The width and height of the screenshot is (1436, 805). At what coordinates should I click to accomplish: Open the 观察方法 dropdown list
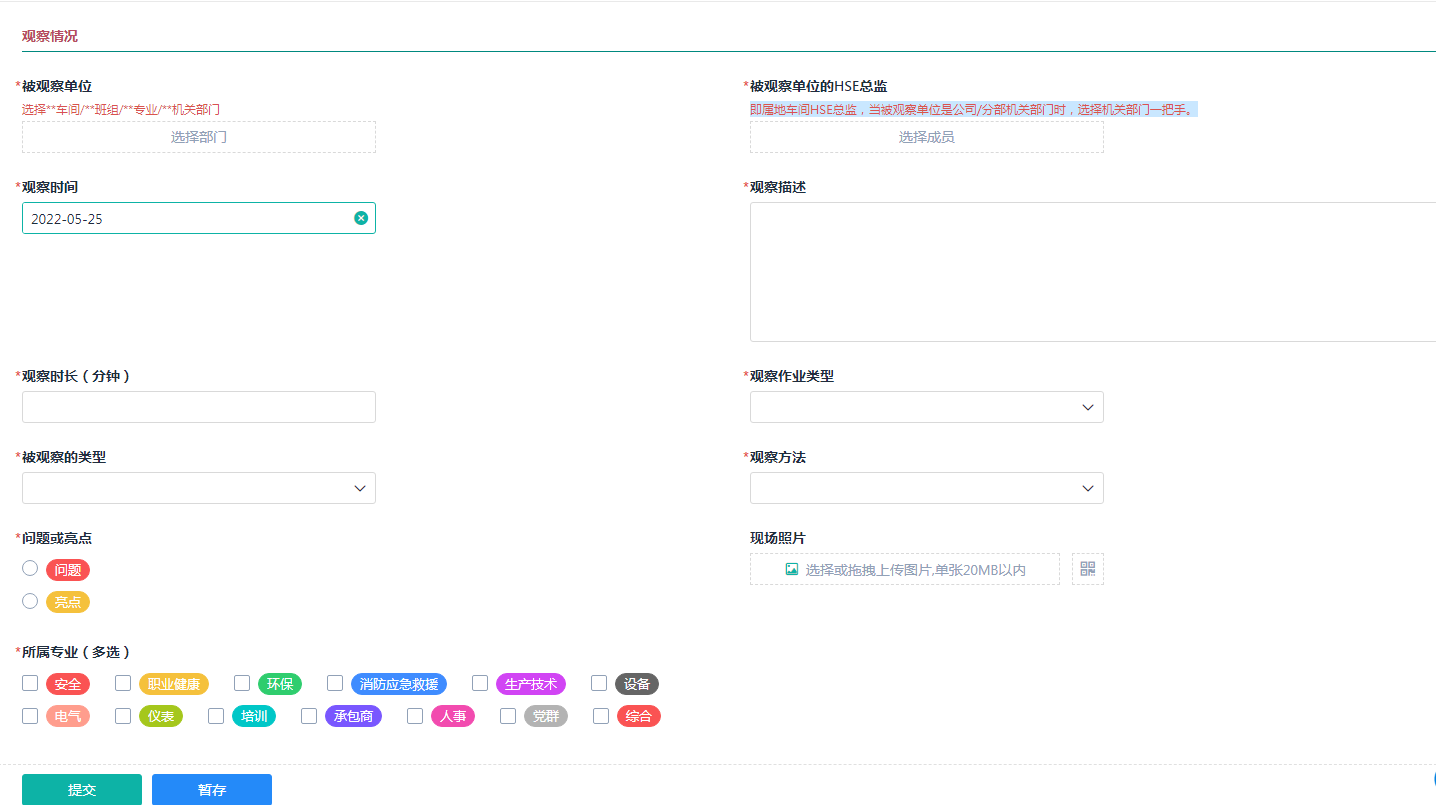tap(926, 488)
